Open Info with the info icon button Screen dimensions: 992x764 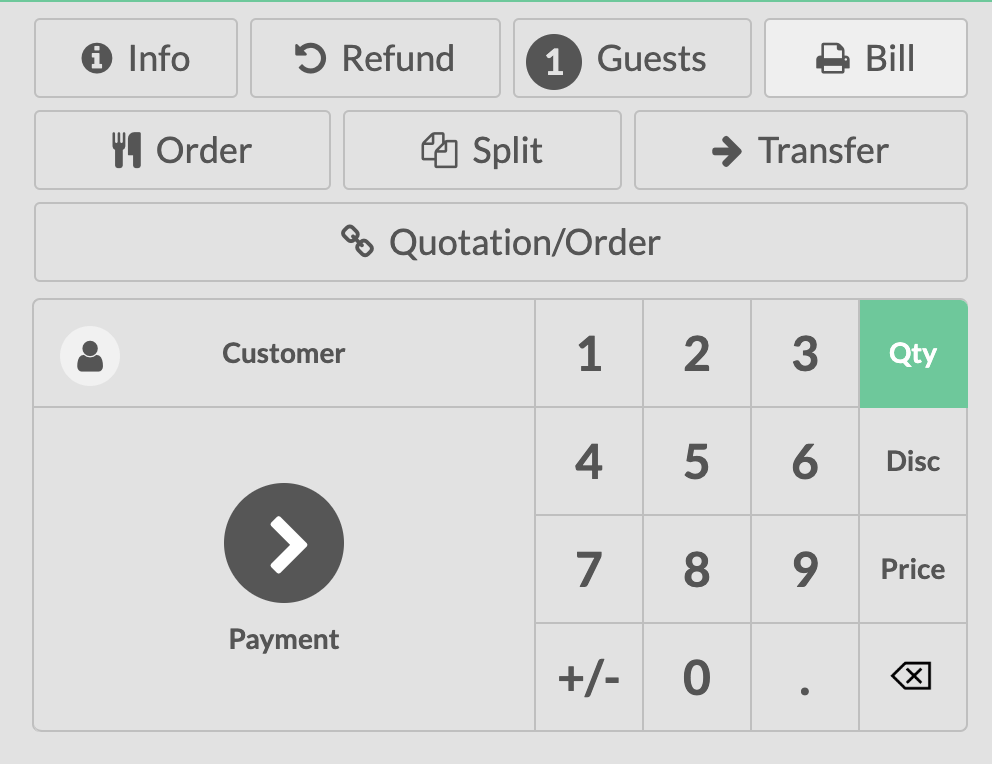coord(136,59)
